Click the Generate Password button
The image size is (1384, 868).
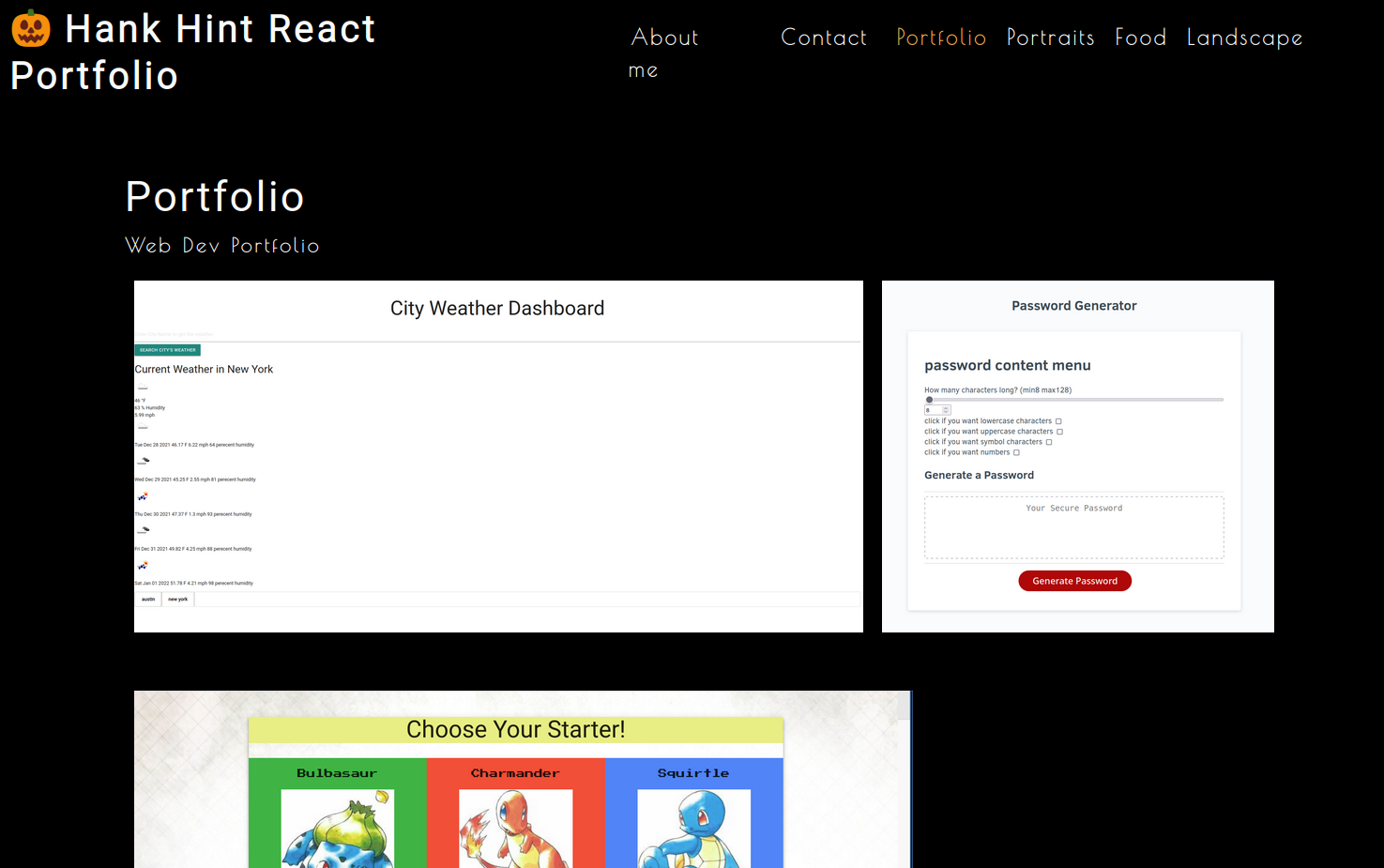(x=1074, y=580)
